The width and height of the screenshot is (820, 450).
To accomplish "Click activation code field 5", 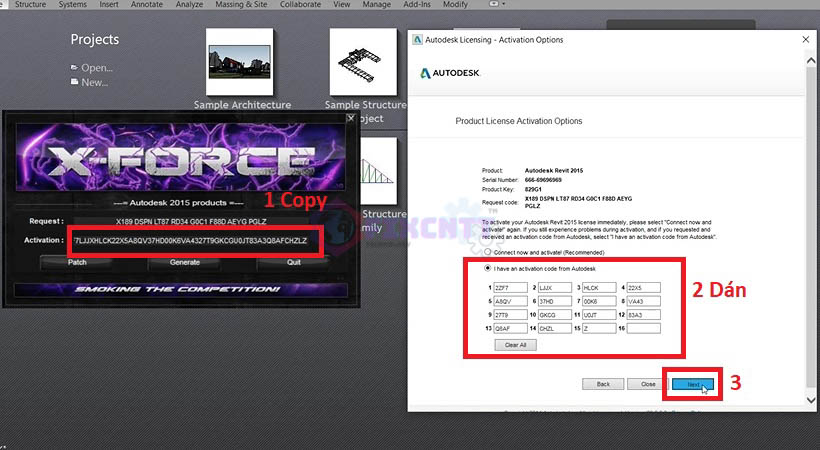I will coord(510,301).
